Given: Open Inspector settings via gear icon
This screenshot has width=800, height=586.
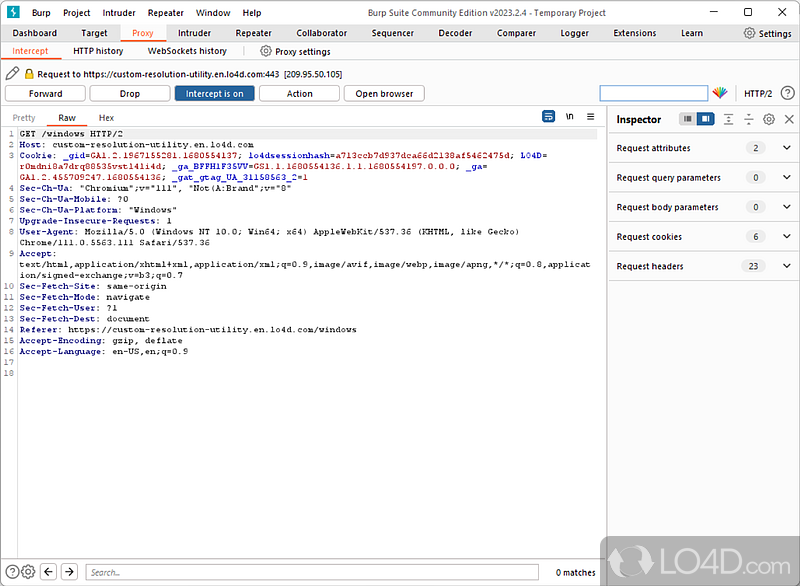Looking at the screenshot, I should 769,117.
